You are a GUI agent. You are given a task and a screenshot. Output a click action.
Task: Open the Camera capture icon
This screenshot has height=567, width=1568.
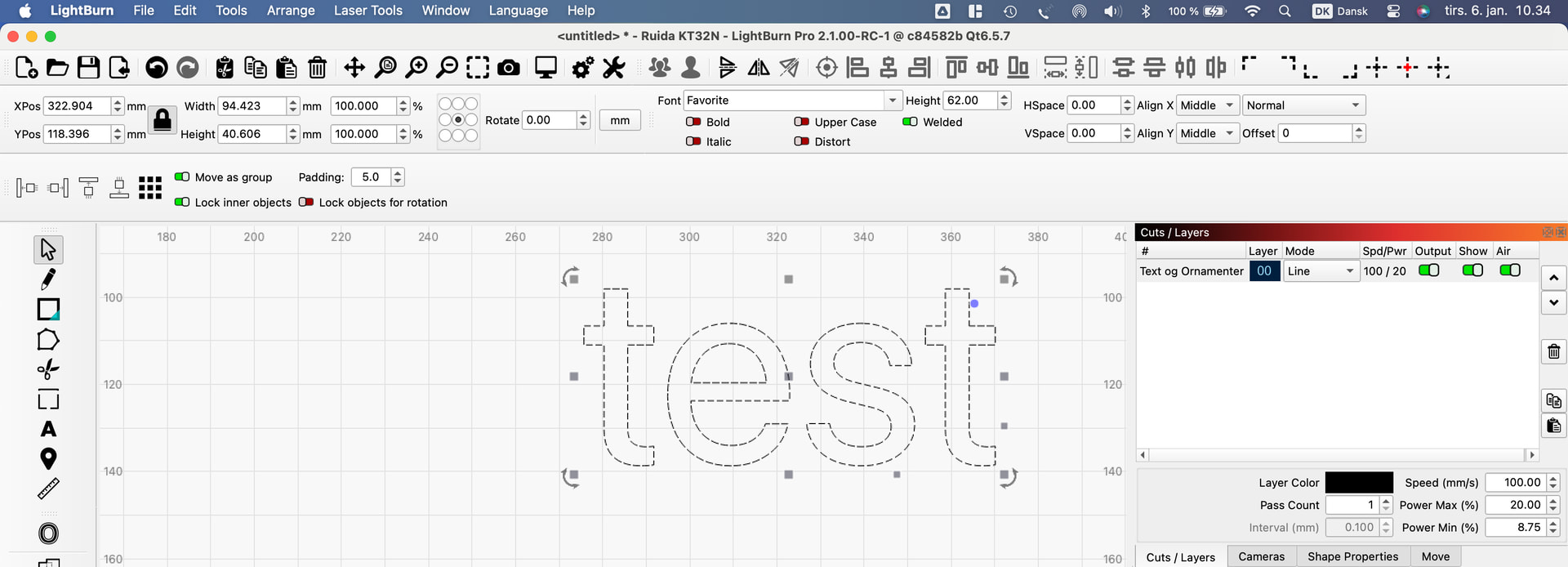(x=509, y=68)
